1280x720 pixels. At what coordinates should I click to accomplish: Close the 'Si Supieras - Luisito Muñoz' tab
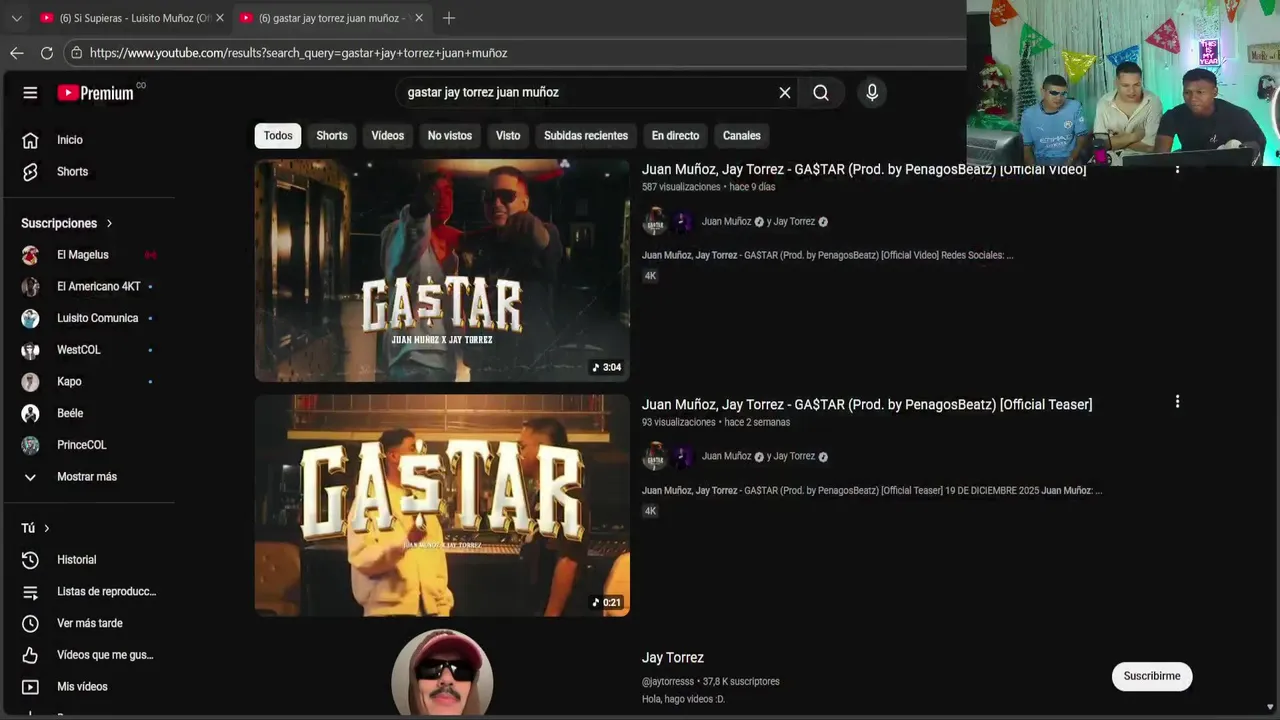220,18
